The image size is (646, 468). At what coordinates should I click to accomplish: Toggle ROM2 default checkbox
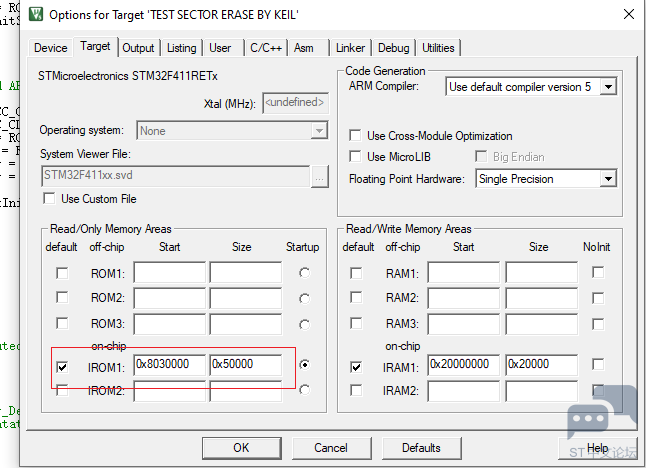coord(62,297)
